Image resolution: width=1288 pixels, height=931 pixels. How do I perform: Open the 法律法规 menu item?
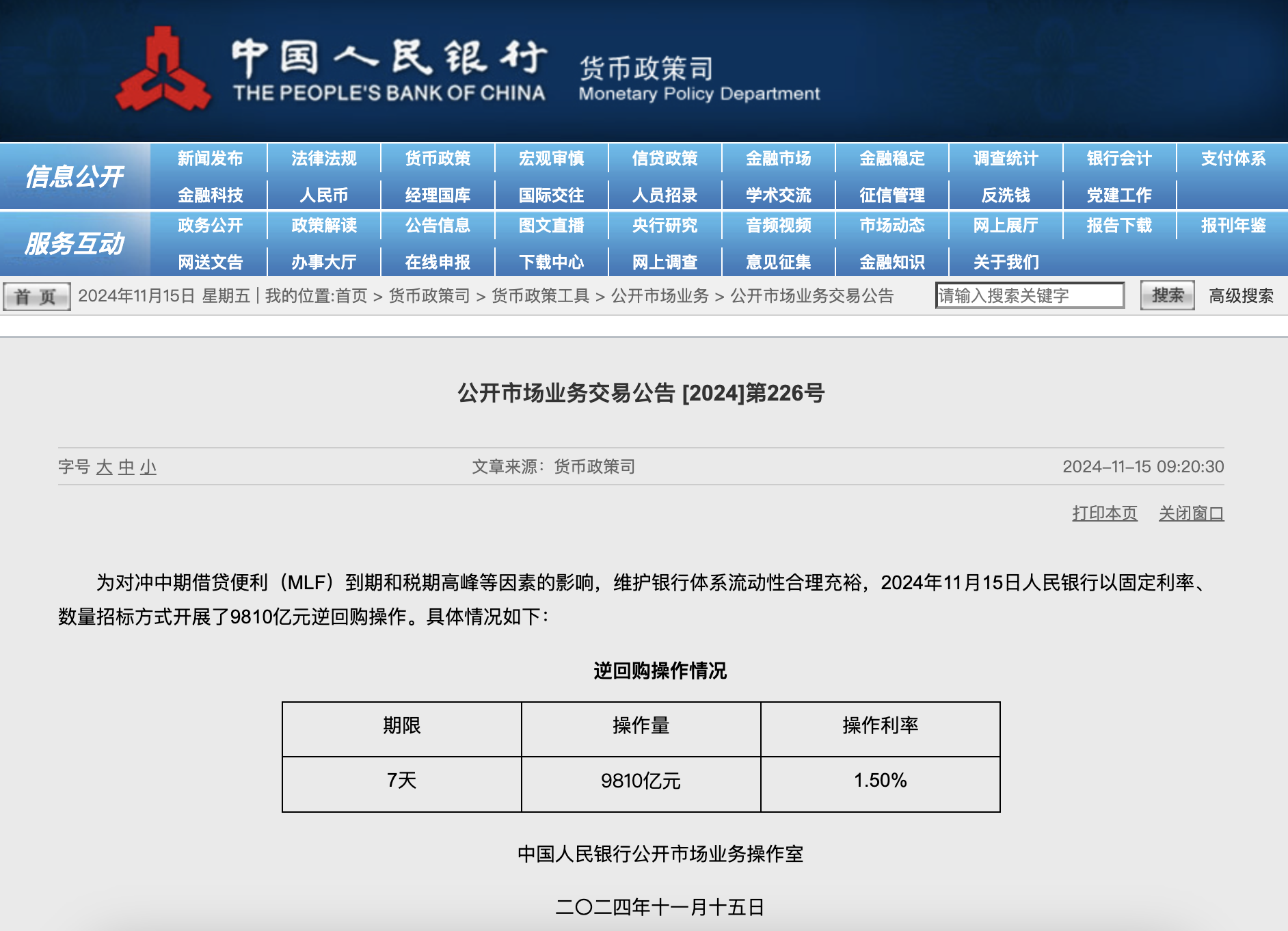click(324, 159)
